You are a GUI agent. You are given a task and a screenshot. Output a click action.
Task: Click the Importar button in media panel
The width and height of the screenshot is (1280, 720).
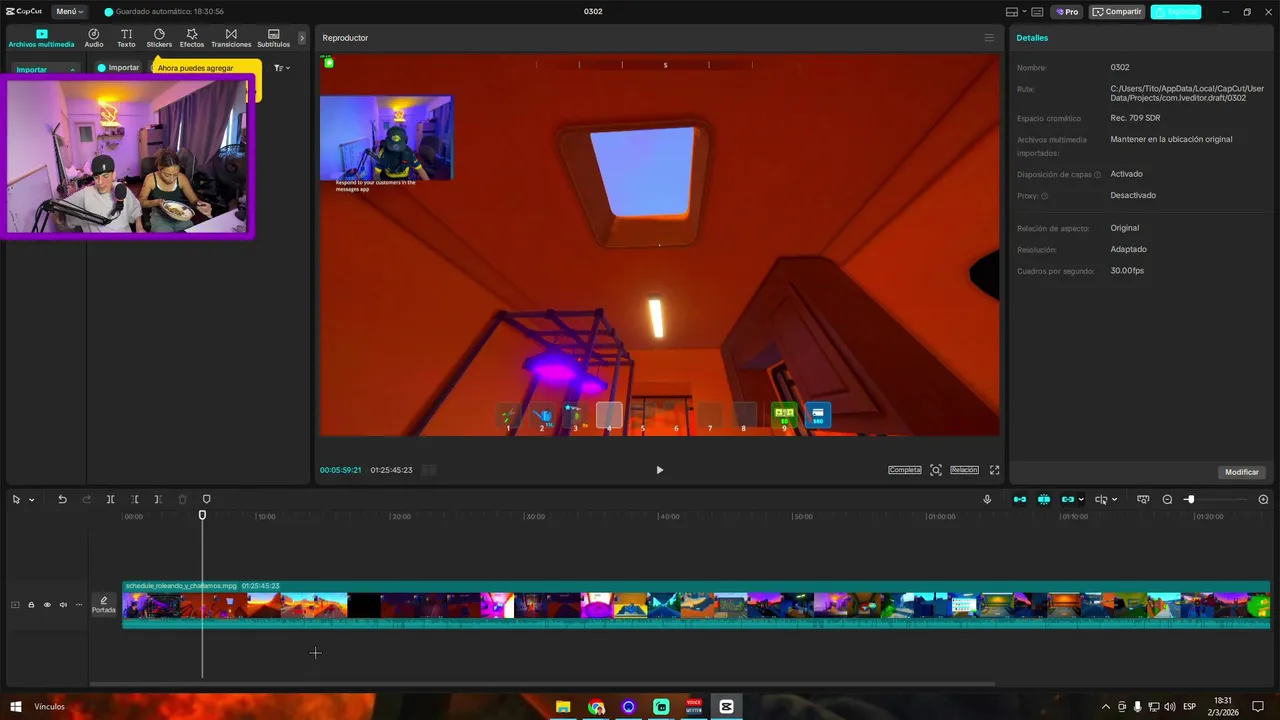click(x=118, y=68)
